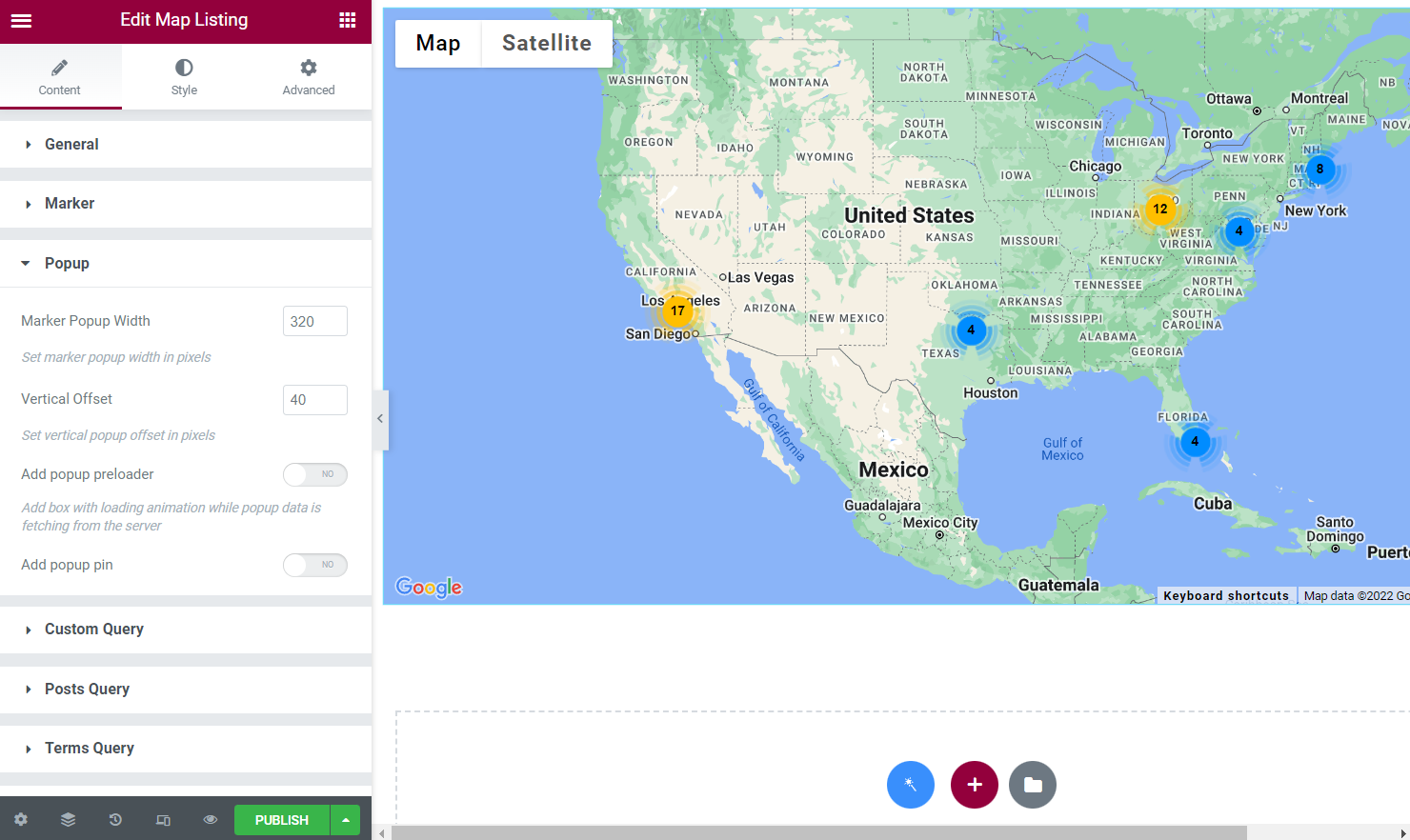Click the 4 marker cluster near Virginia
Image resolution: width=1410 pixels, height=840 pixels.
tap(1239, 230)
